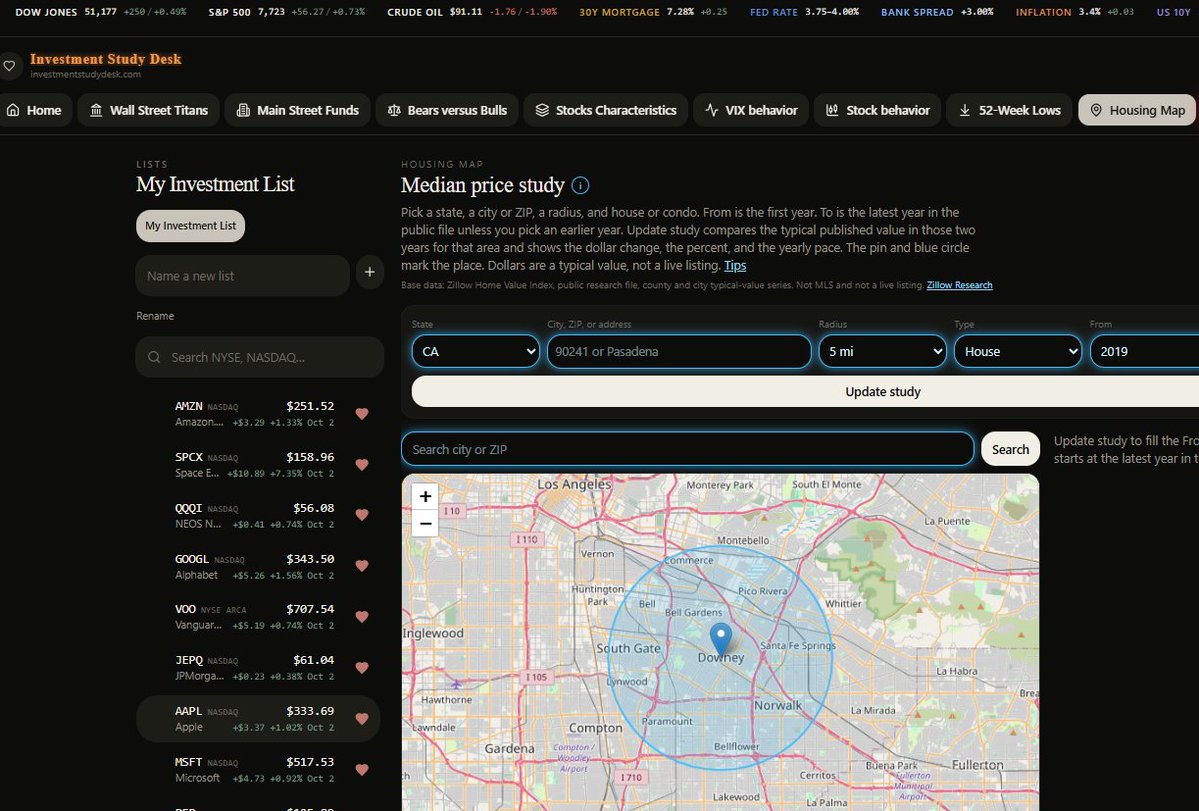Select the Housing Map tab
The height and width of the screenshot is (811, 1199).
(1137, 110)
